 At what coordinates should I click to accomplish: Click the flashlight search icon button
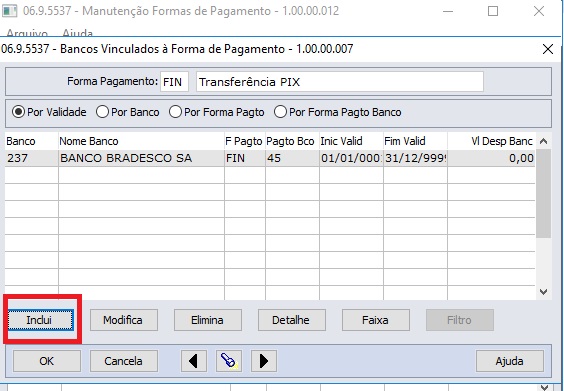(229, 361)
